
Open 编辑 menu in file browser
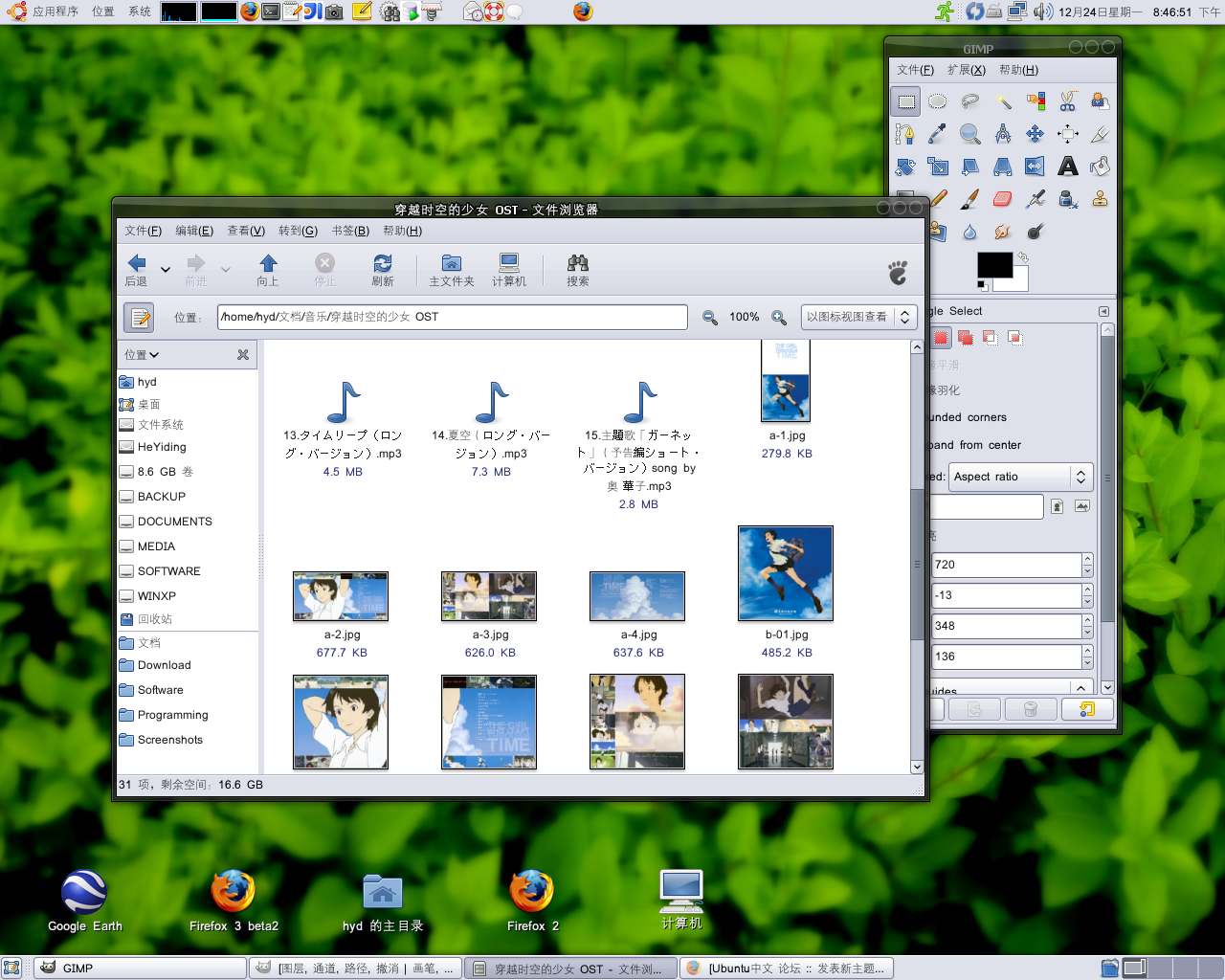pyautogui.click(x=194, y=231)
